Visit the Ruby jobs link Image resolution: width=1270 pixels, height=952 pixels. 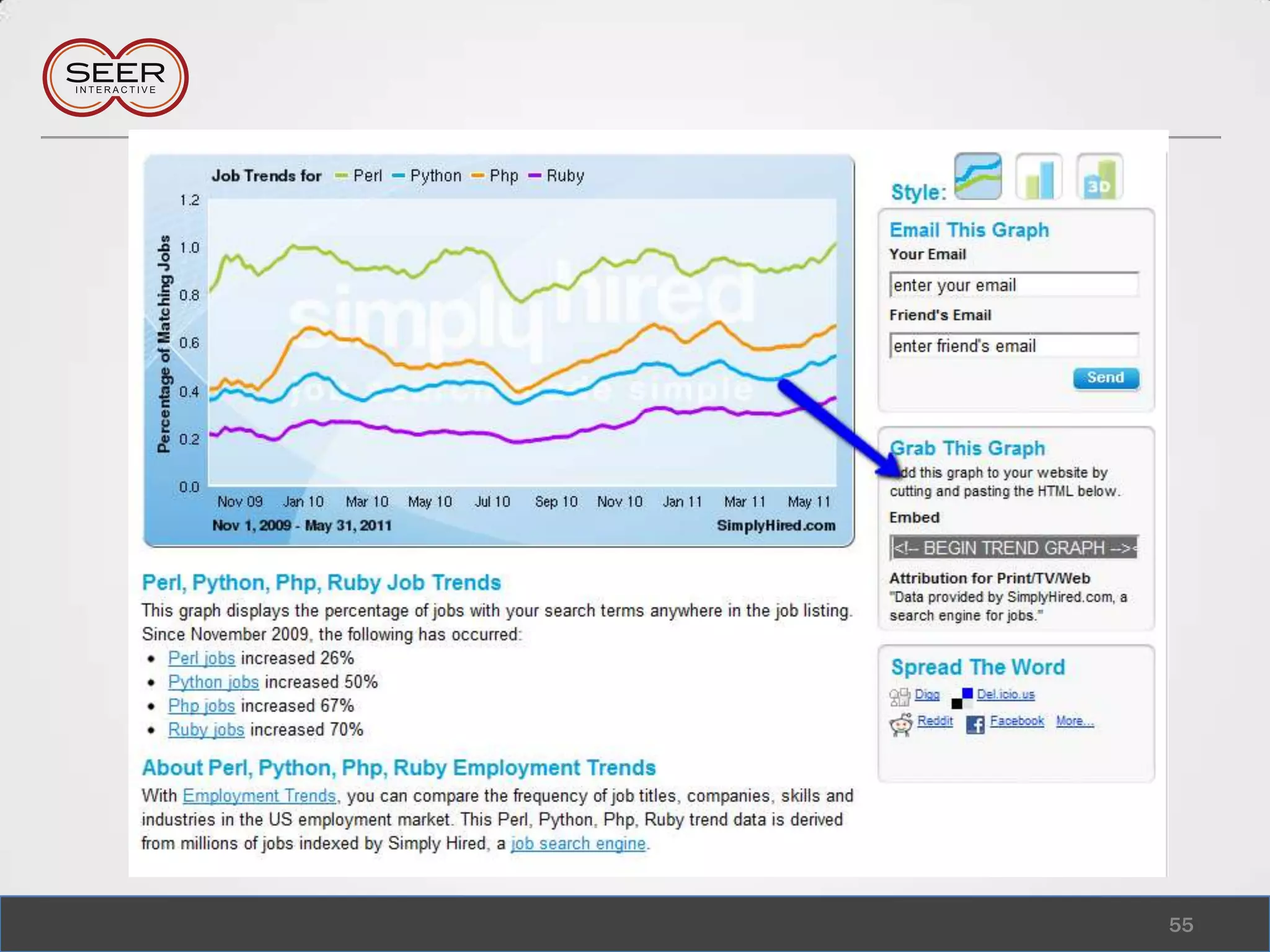(x=206, y=730)
